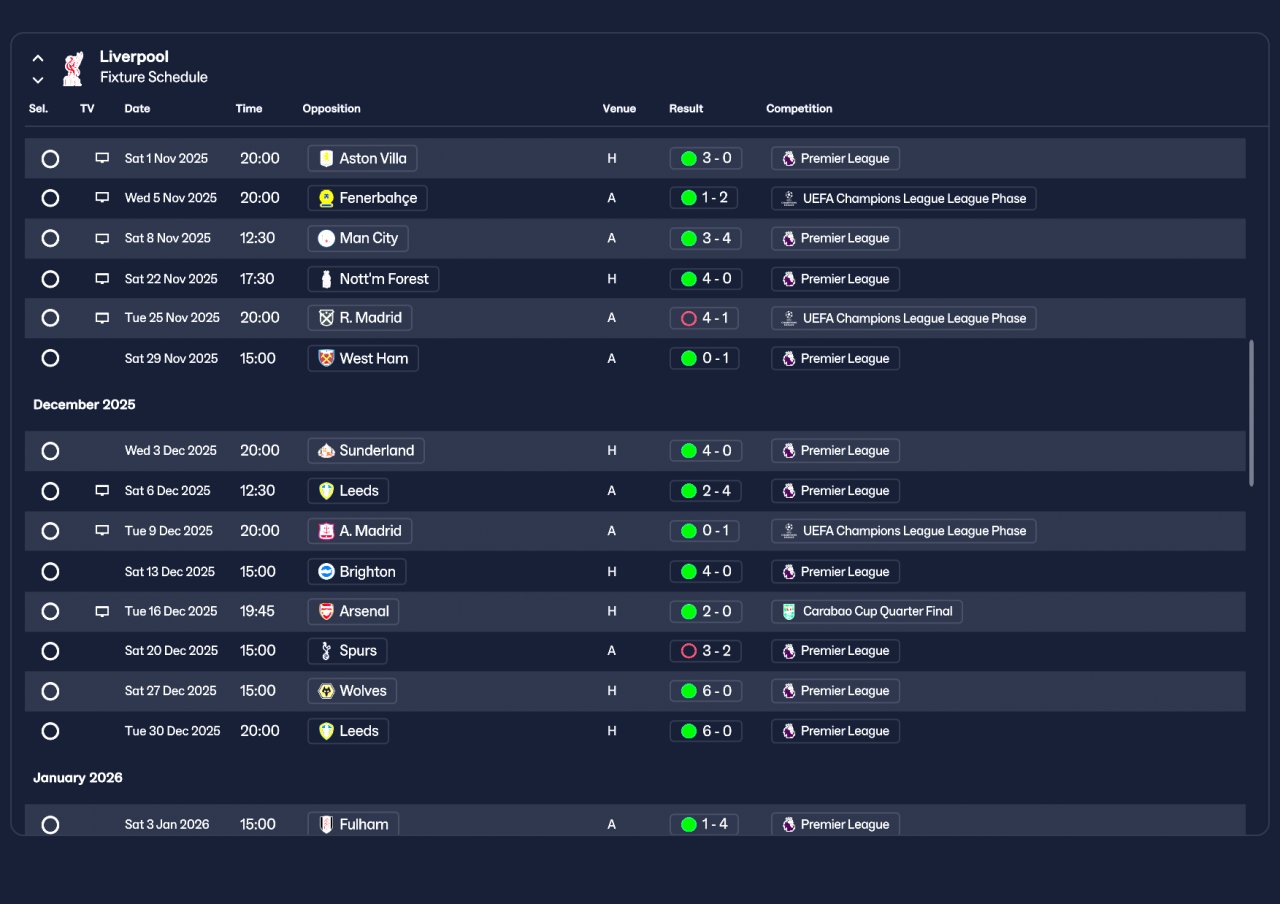Click the Wolves club badge

coord(326,691)
